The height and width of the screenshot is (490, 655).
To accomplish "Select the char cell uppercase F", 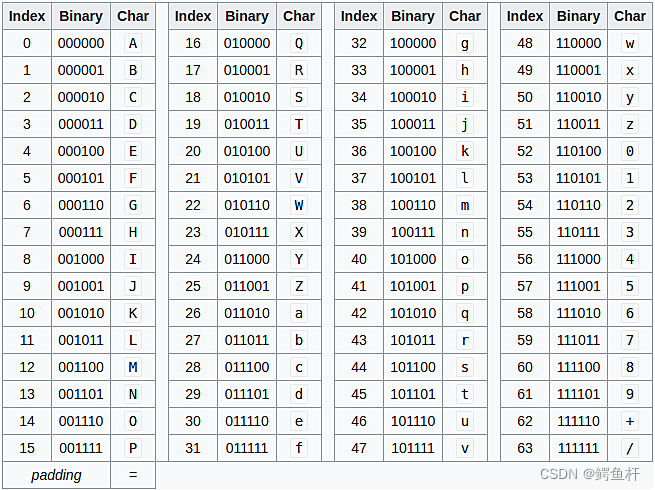I will pyautogui.click(x=133, y=178).
